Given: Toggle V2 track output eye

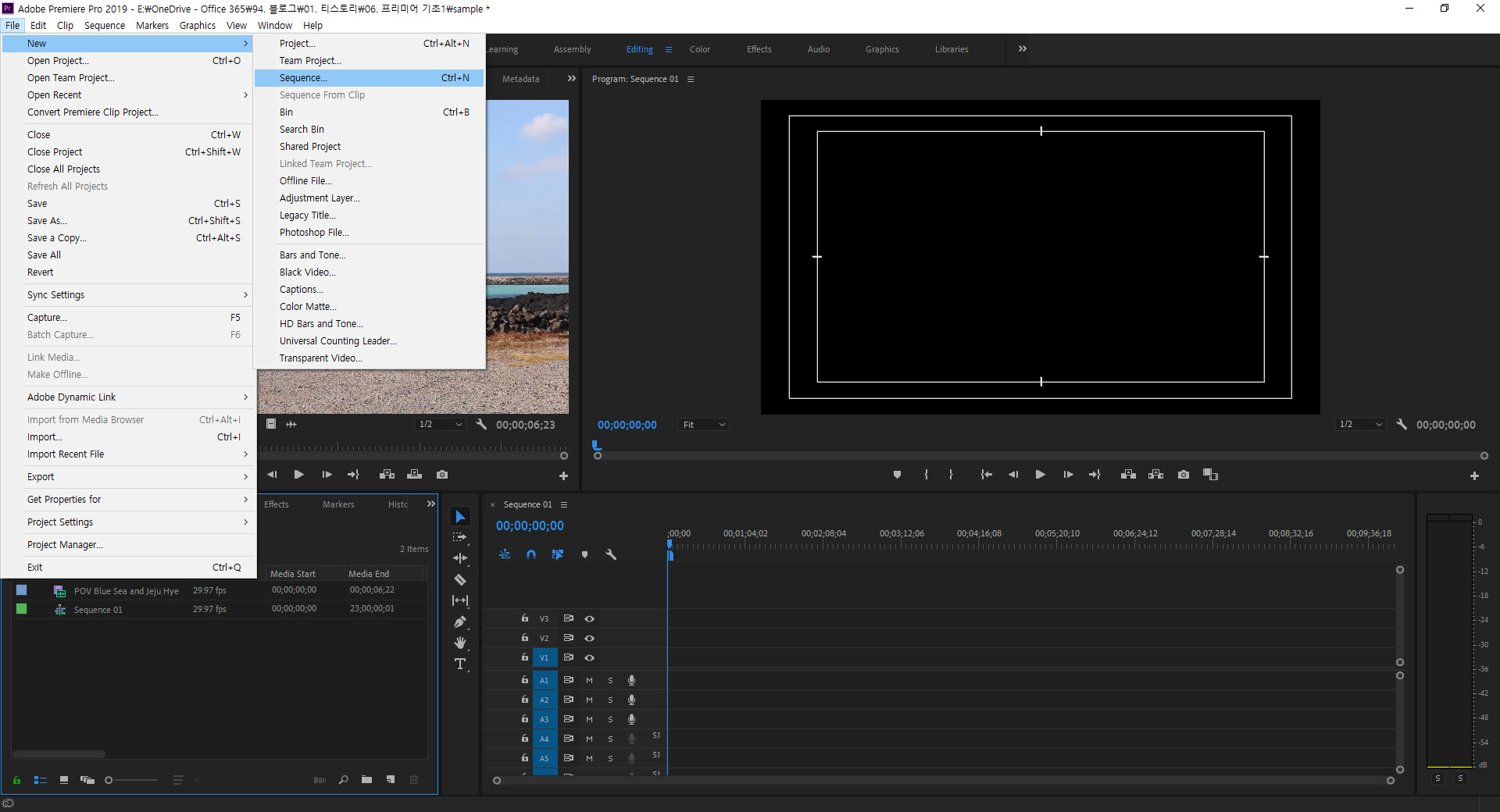Looking at the screenshot, I should tap(590, 638).
